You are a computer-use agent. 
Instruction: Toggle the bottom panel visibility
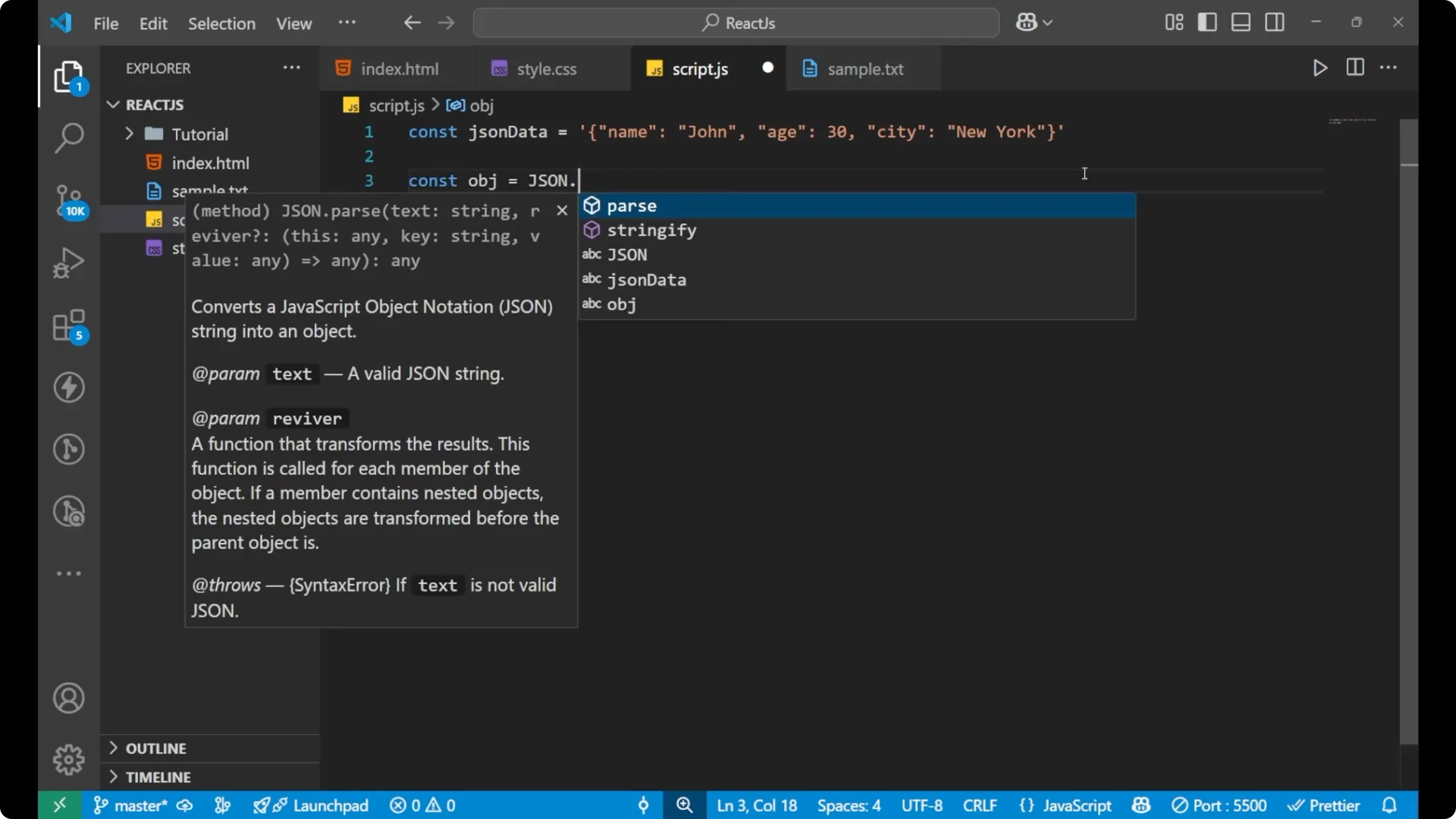(1241, 22)
